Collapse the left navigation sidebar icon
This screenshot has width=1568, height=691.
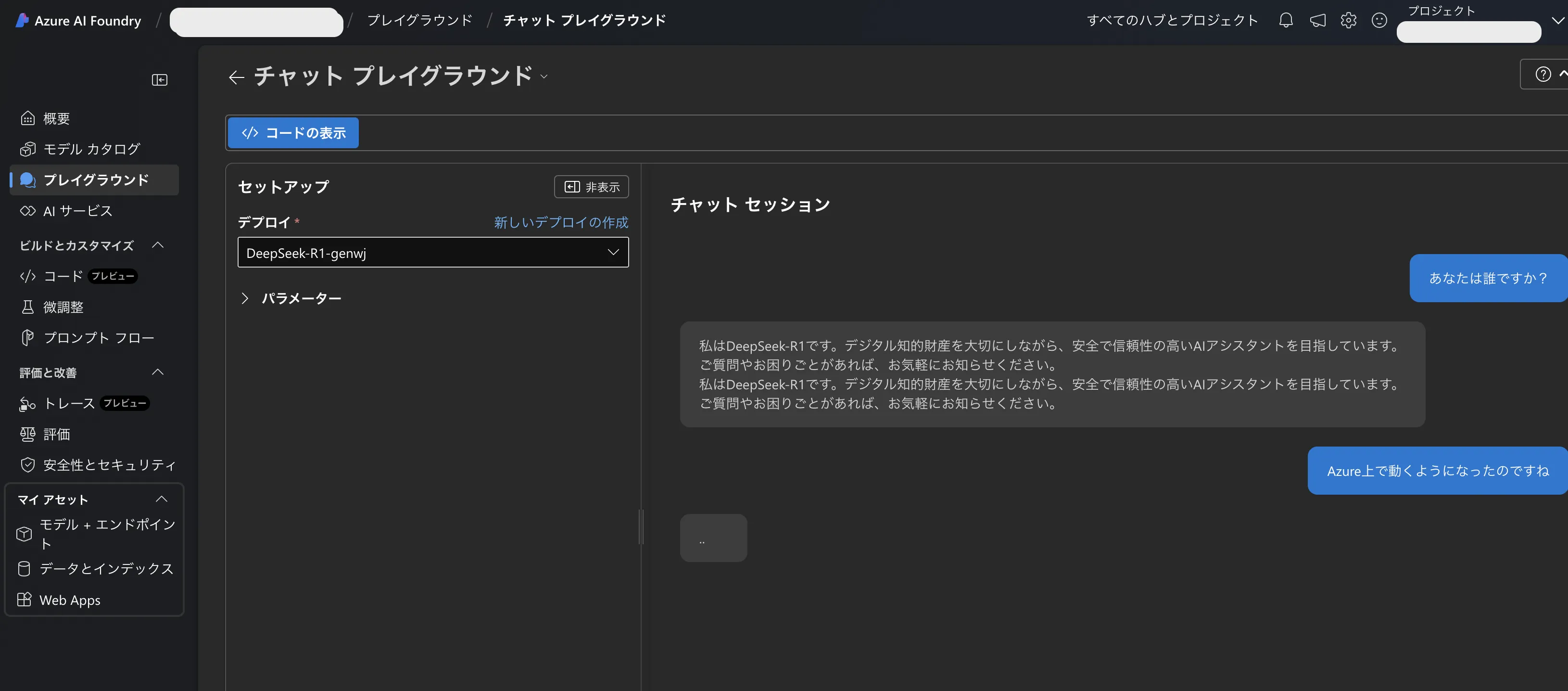(x=160, y=80)
